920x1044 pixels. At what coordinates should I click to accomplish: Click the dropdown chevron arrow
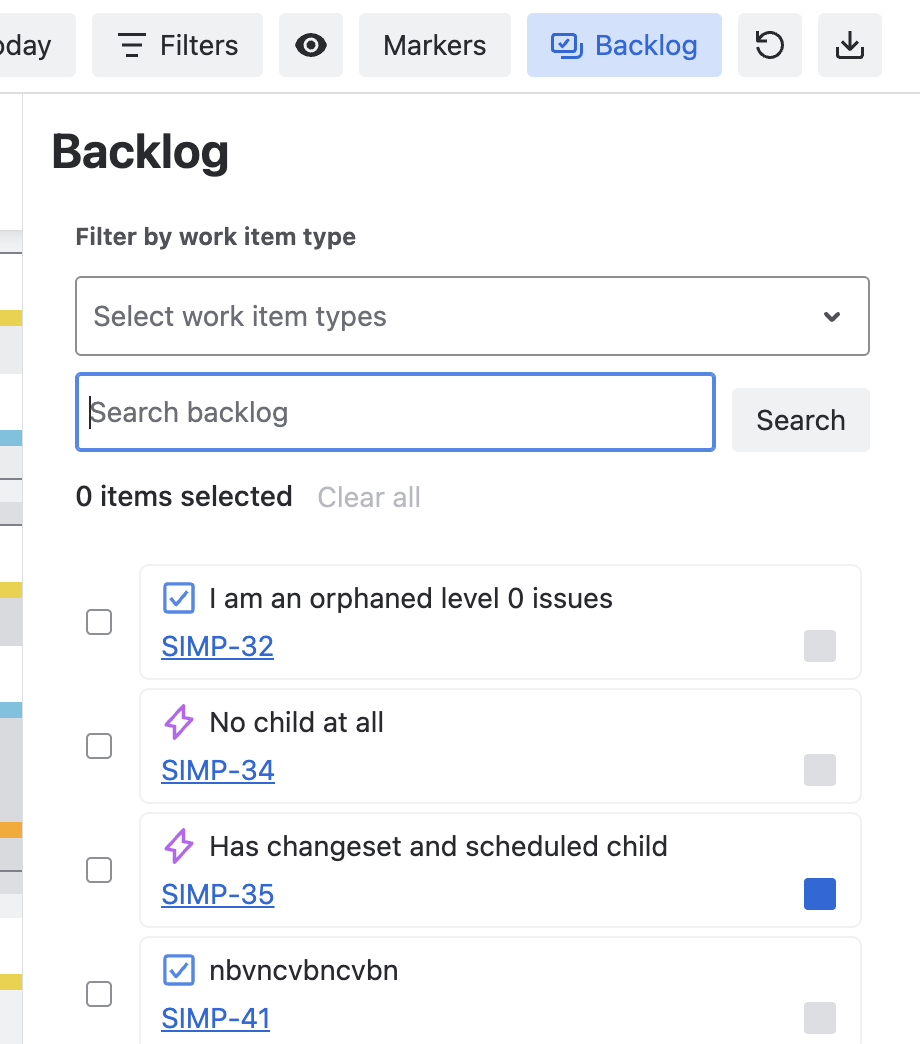831,316
